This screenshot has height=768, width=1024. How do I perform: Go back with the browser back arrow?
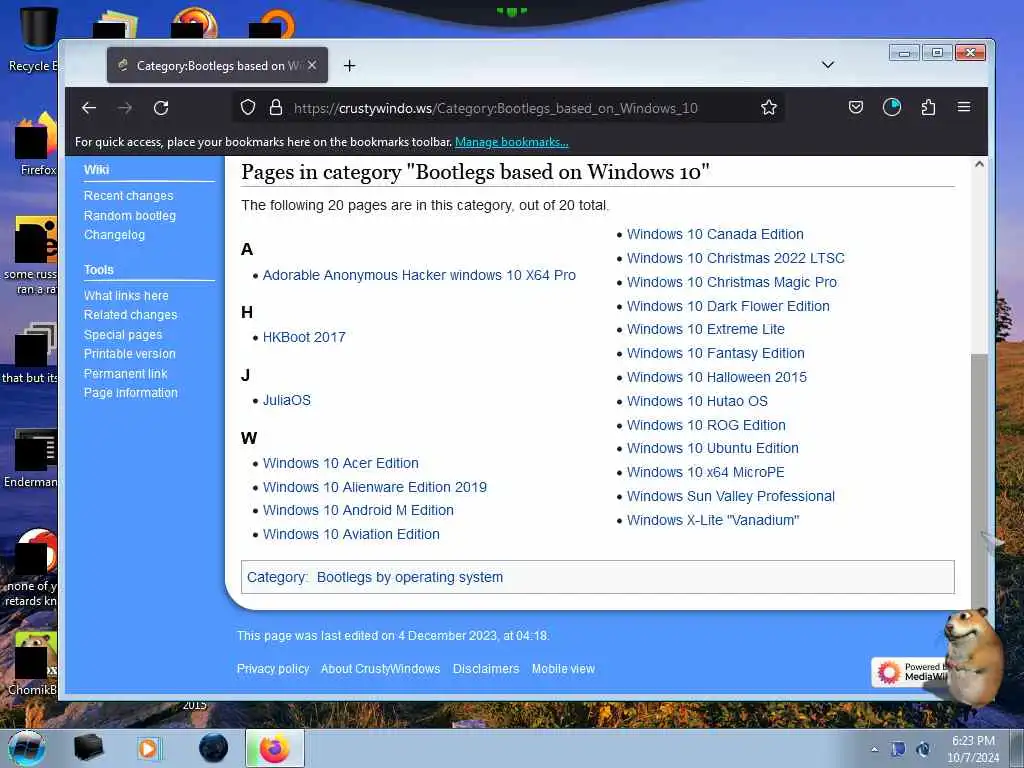[89, 108]
